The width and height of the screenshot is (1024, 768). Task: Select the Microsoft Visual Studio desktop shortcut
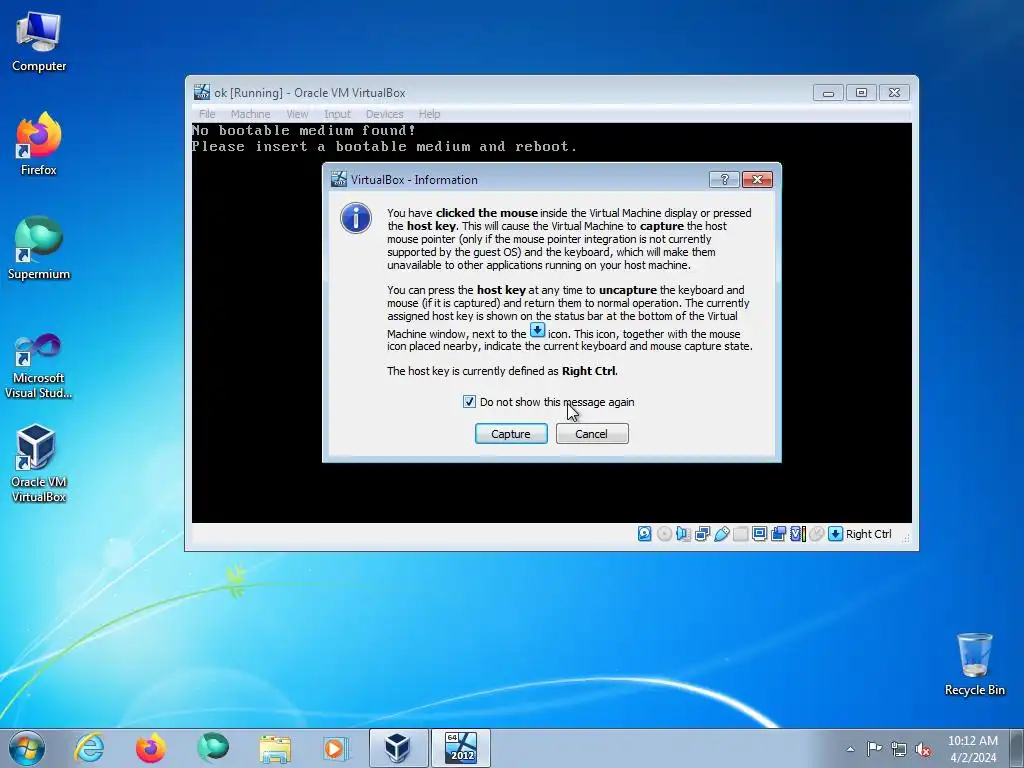click(x=39, y=366)
